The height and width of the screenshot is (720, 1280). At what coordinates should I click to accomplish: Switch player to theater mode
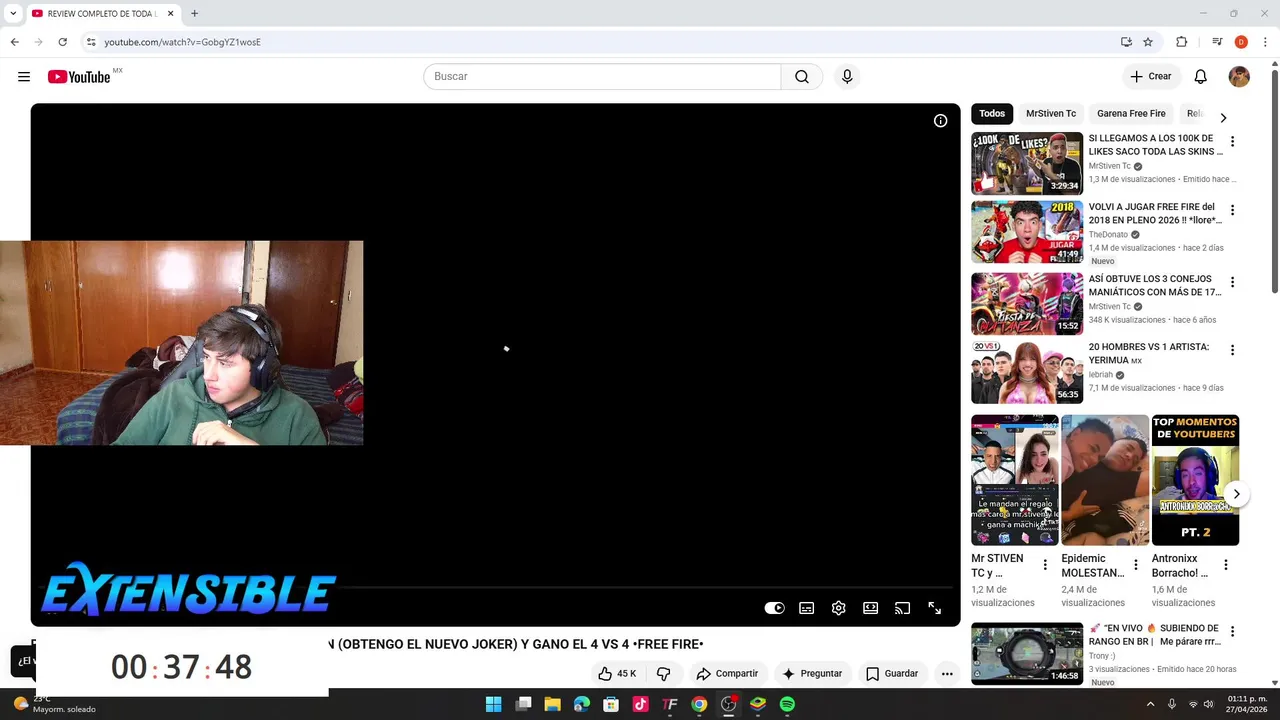coord(871,608)
